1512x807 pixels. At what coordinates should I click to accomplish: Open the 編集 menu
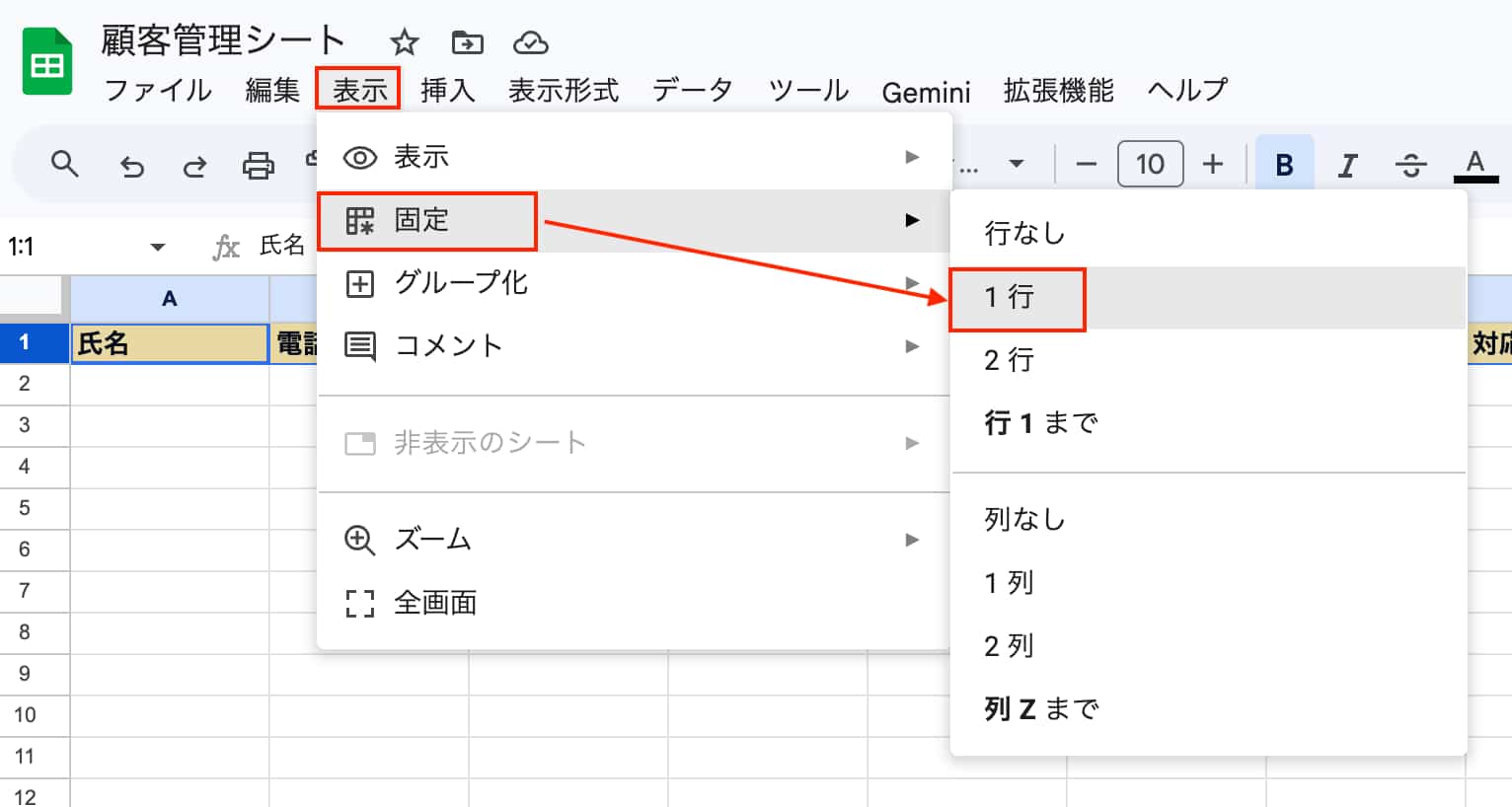(272, 91)
